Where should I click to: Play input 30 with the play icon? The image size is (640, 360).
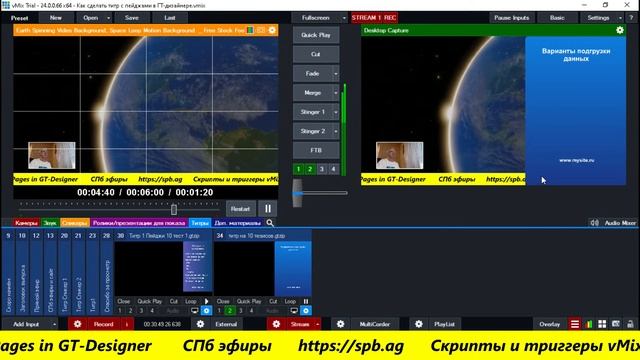point(207,301)
